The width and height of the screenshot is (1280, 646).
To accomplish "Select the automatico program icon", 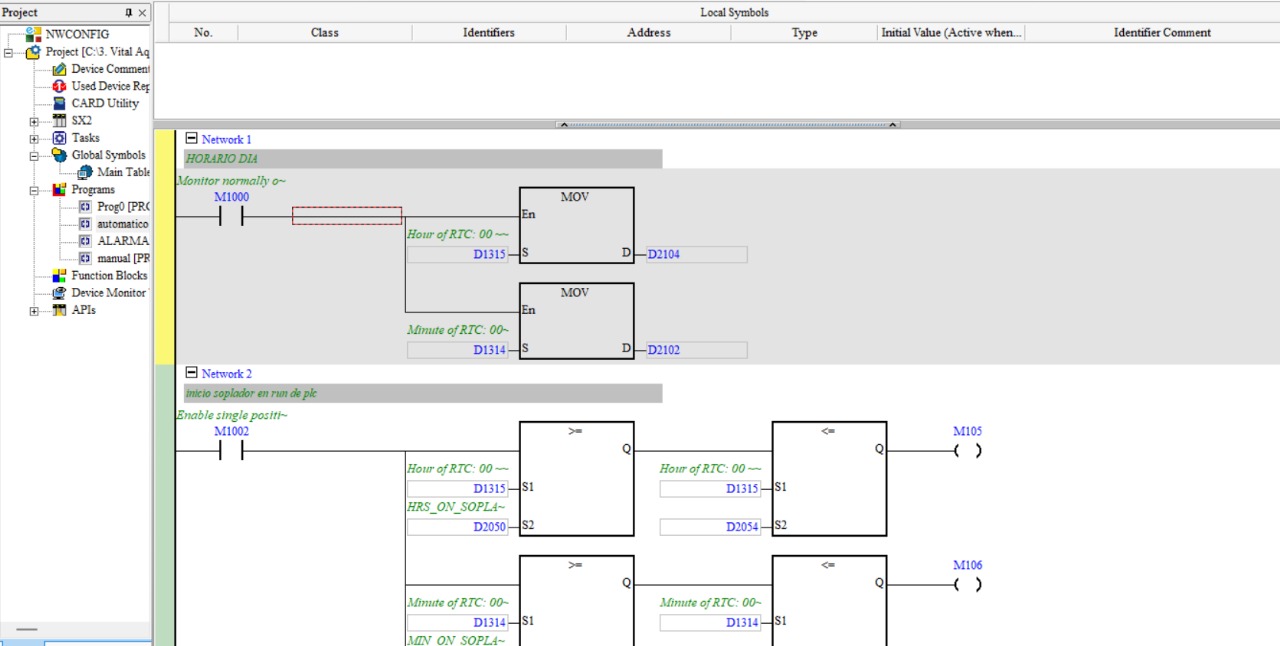I will coord(85,224).
